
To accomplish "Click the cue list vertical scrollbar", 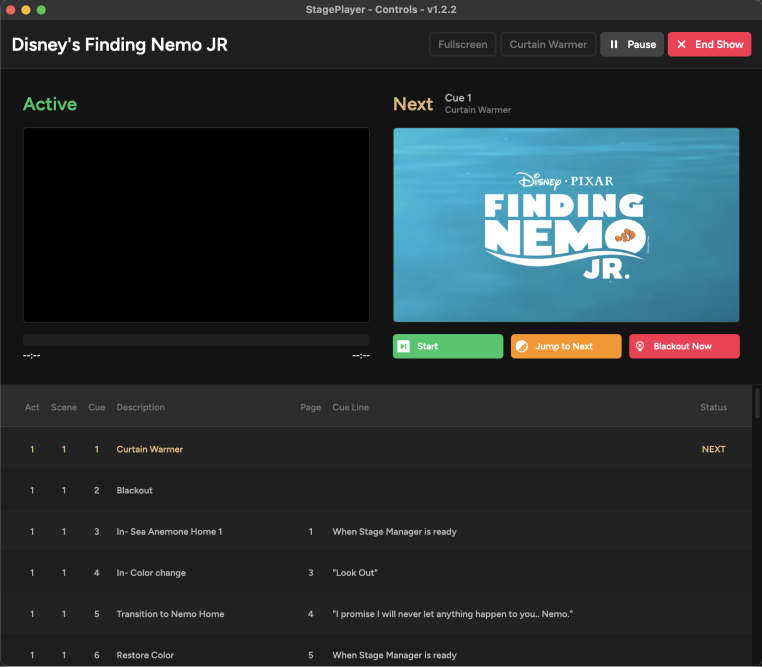I will (x=757, y=402).
